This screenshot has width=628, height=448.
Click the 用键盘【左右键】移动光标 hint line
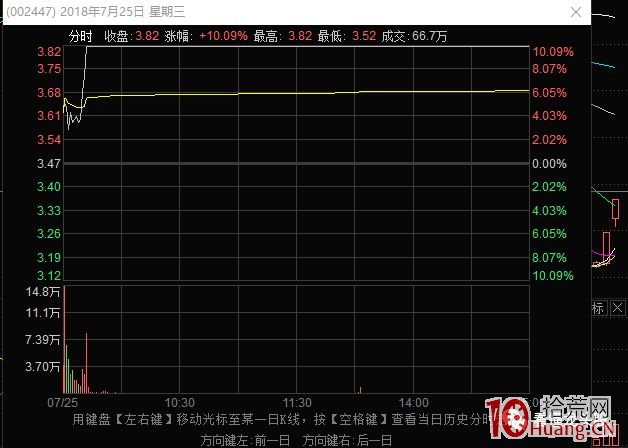(280, 420)
